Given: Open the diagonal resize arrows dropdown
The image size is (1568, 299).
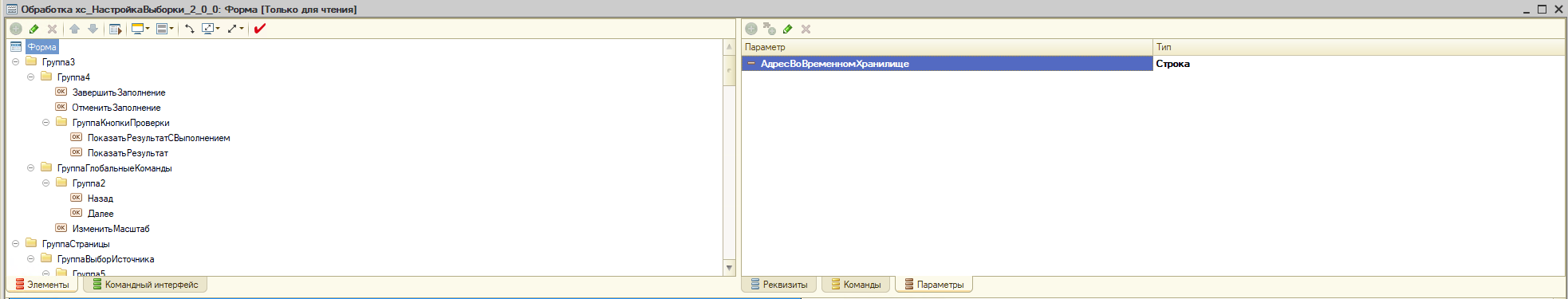Looking at the screenshot, I should (235, 29).
